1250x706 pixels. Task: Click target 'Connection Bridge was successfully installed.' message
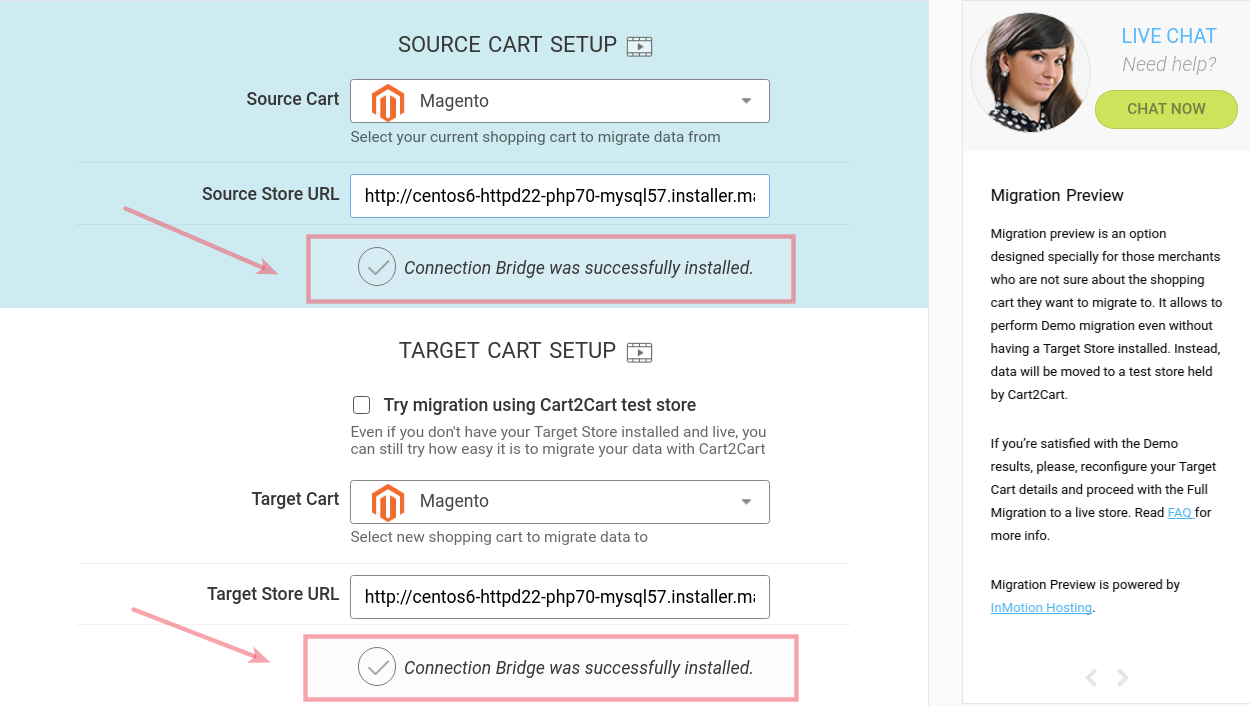point(578,668)
